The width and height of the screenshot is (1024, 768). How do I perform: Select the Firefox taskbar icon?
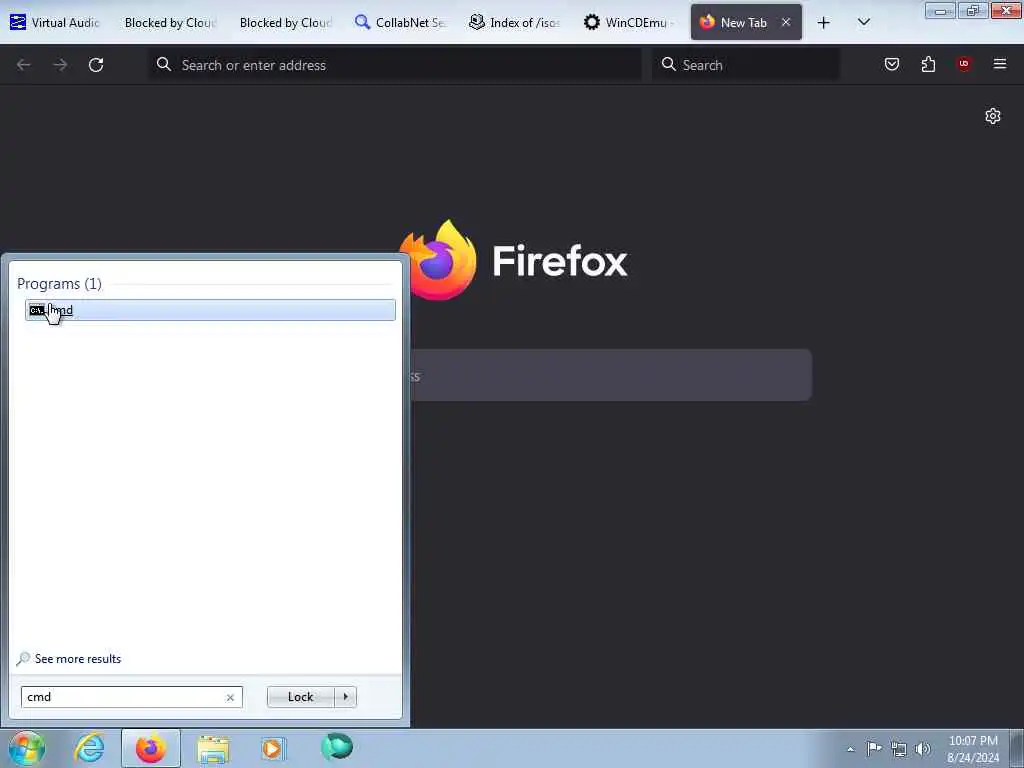pyautogui.click(x=151, y=748)
